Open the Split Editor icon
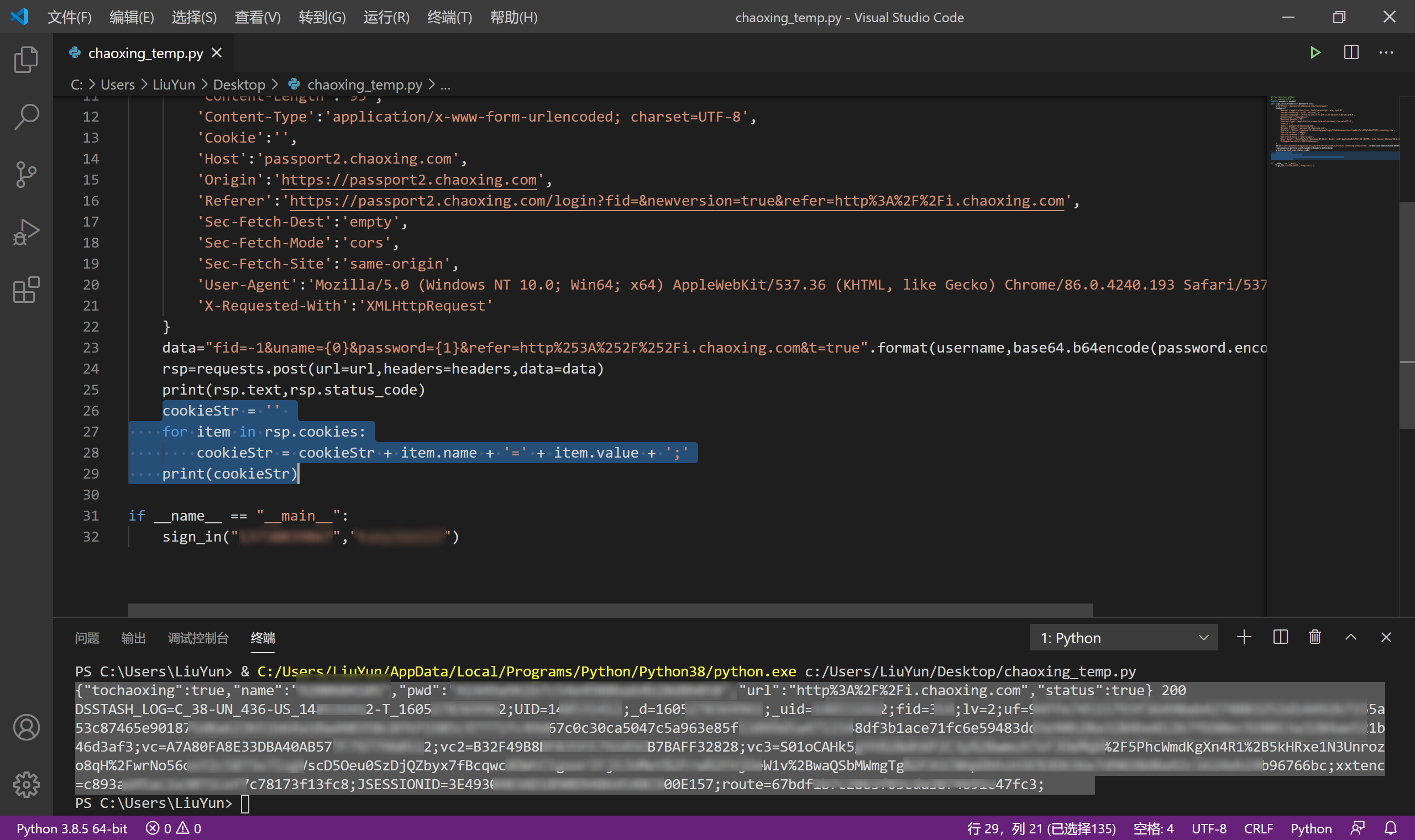1415x840 pixels. [x=1352, y=52]
